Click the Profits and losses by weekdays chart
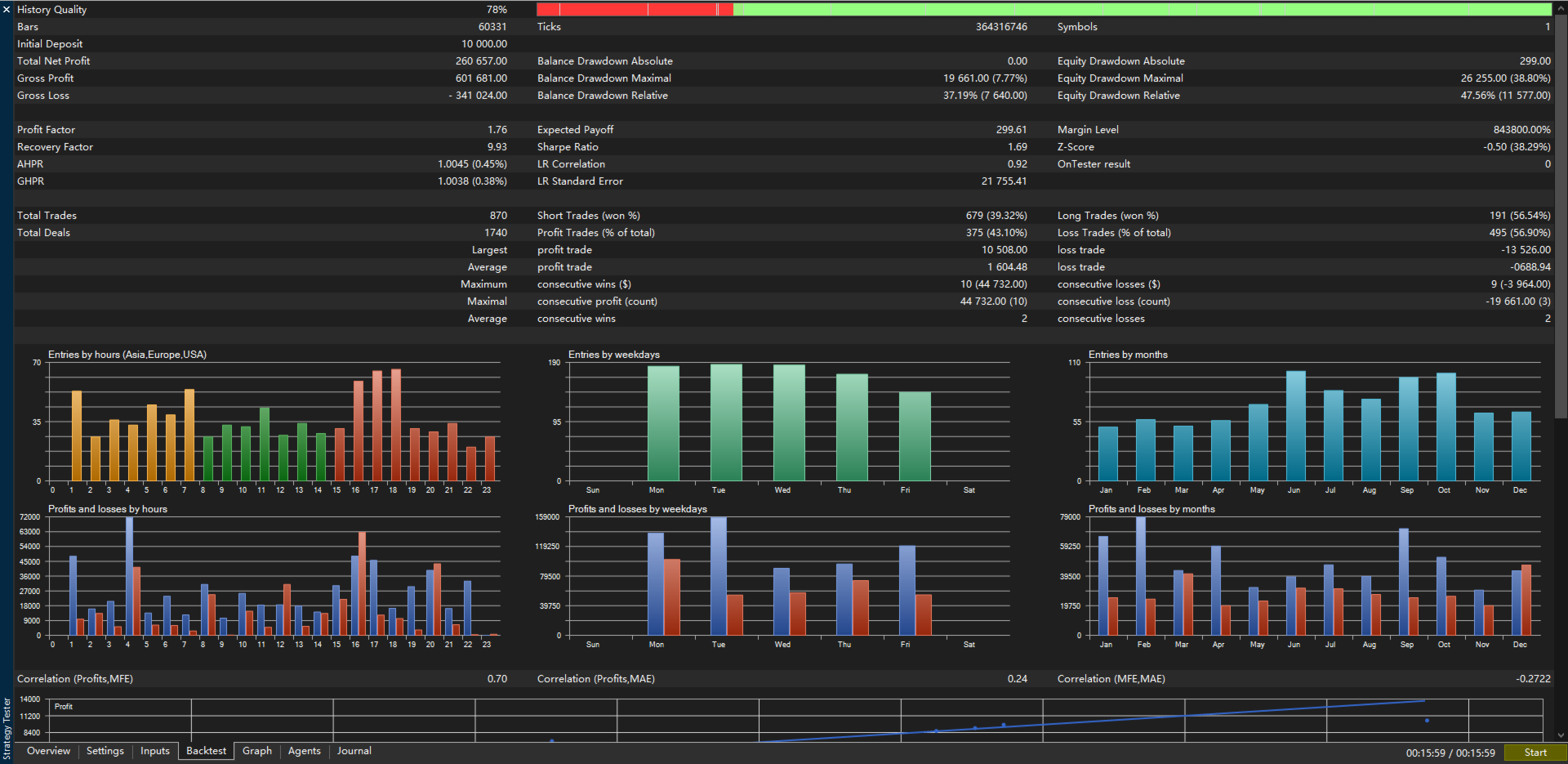Screen dimensions: 1568x764 pos(788,576)
